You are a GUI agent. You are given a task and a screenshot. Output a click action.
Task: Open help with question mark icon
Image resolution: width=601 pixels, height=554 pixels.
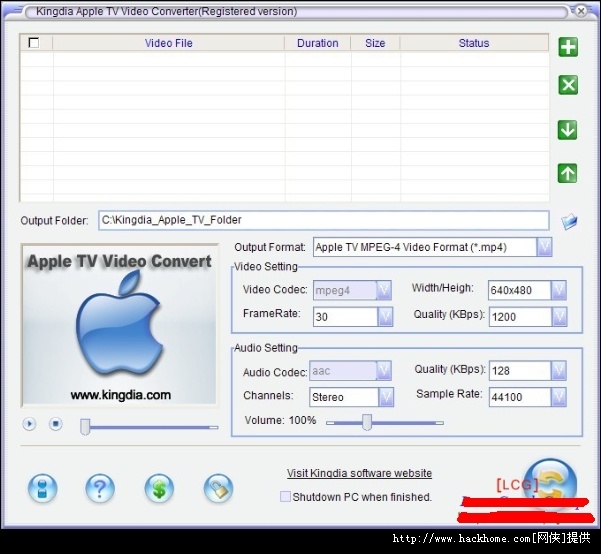pyautogui.click(x=100, y=488)
